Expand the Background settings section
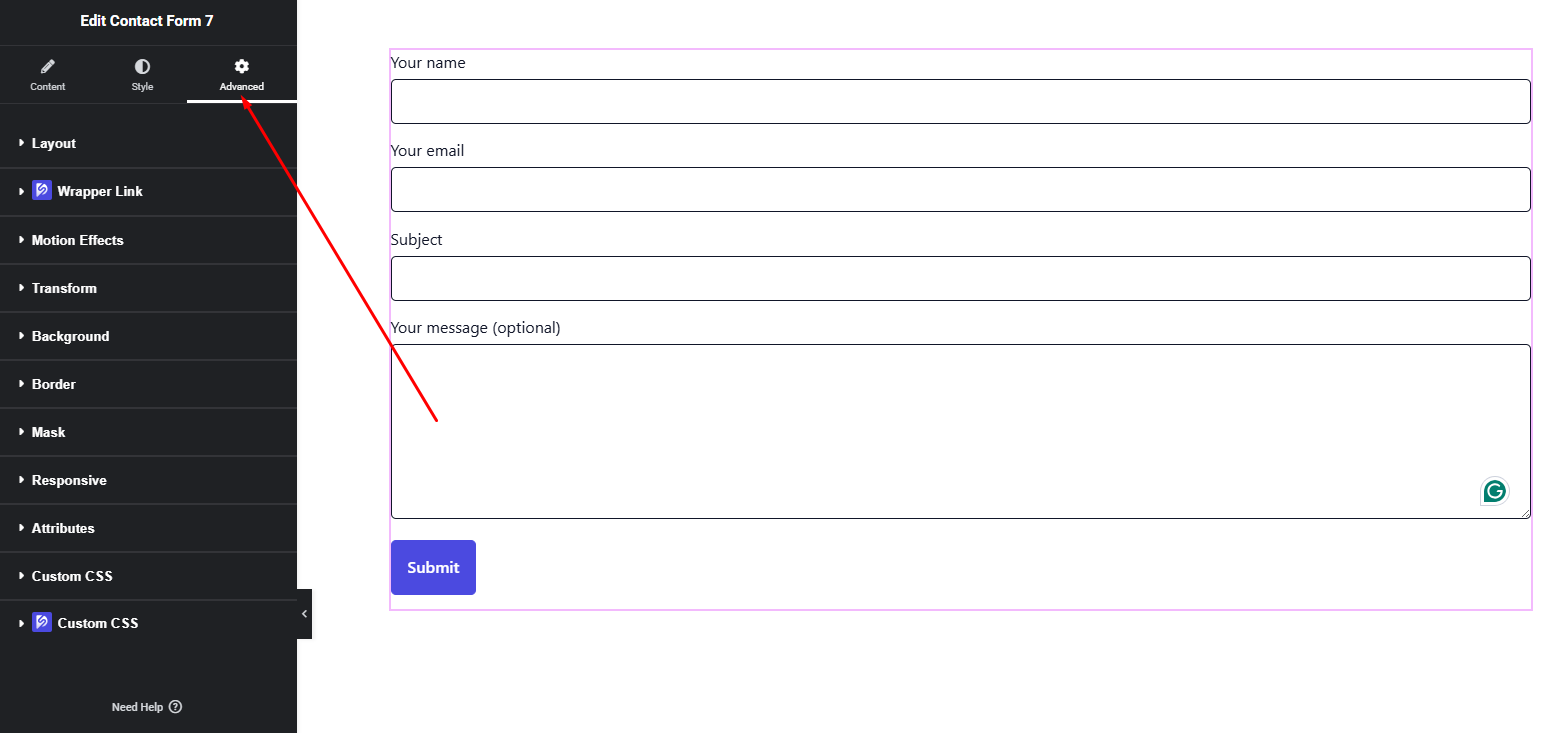The image size is (1558, 733). coord(70,336)
